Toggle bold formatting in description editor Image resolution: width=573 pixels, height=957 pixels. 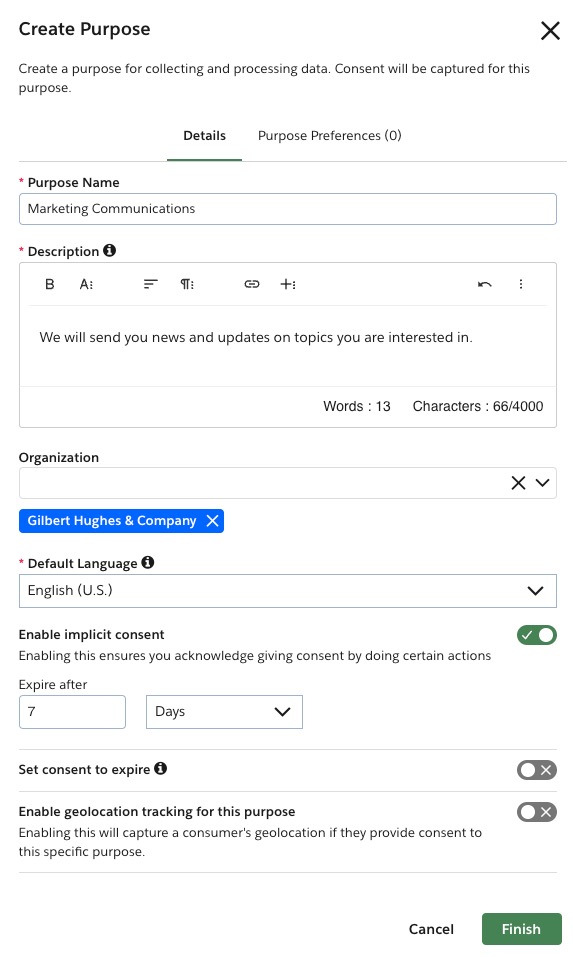[50, 284]
